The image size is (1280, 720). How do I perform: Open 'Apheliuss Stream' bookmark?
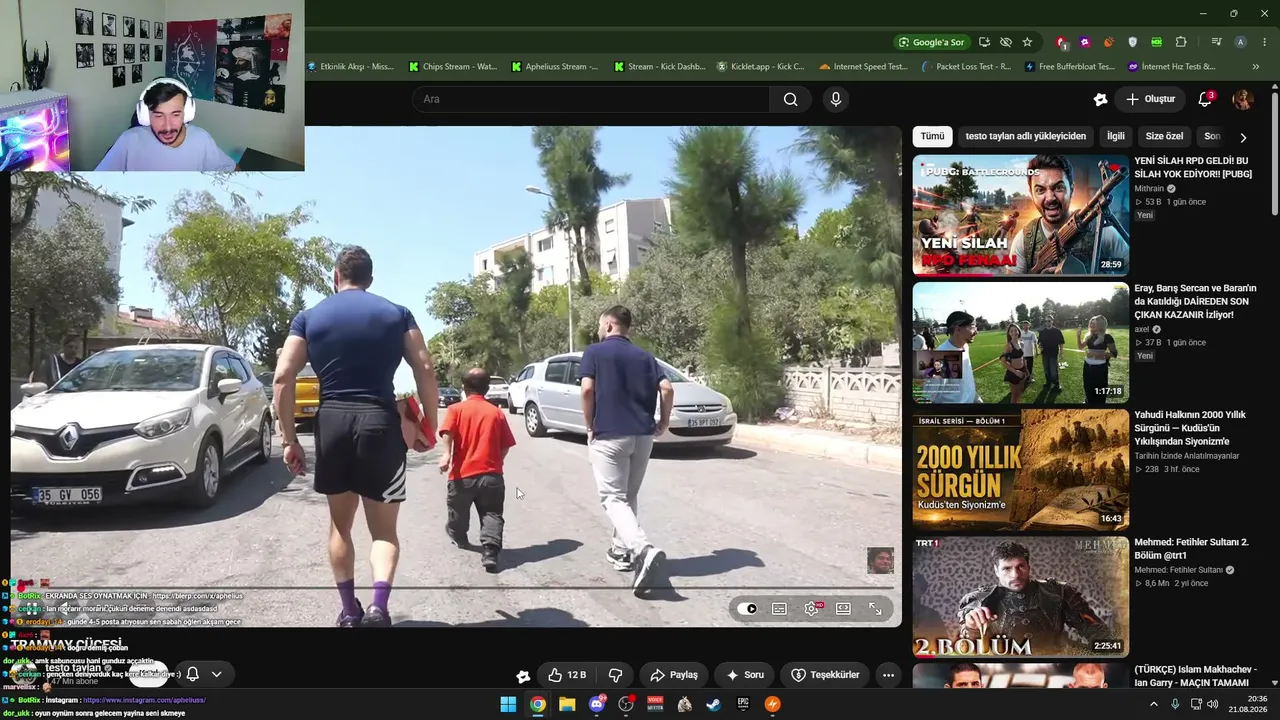pos(555,67)
